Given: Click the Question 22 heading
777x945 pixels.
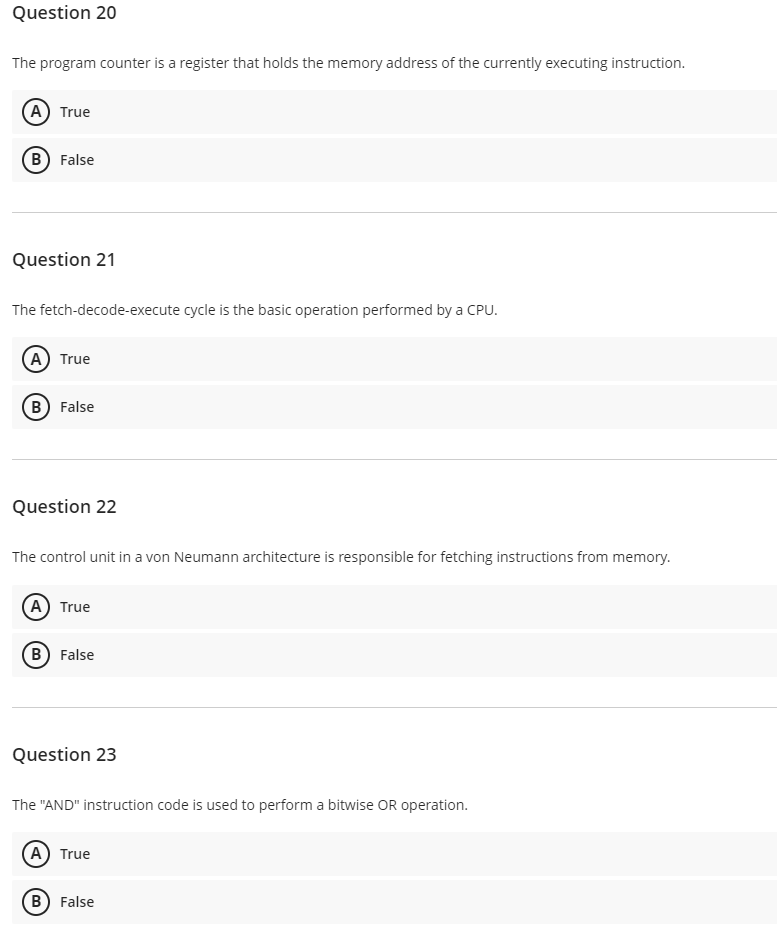Looking at the screenshot, I should click(x=64, y=507).
